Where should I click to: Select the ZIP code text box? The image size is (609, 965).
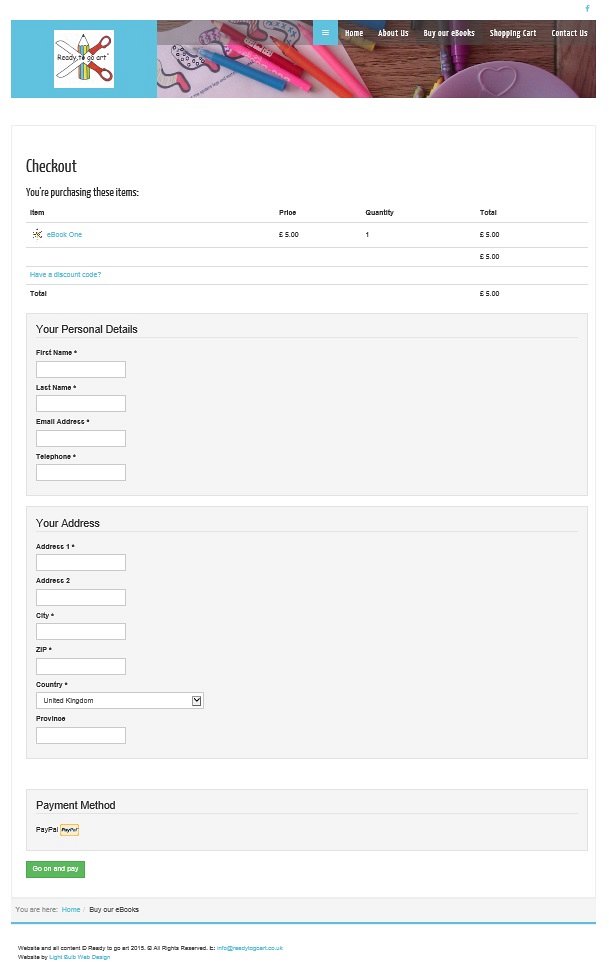[x=81, y=666]
